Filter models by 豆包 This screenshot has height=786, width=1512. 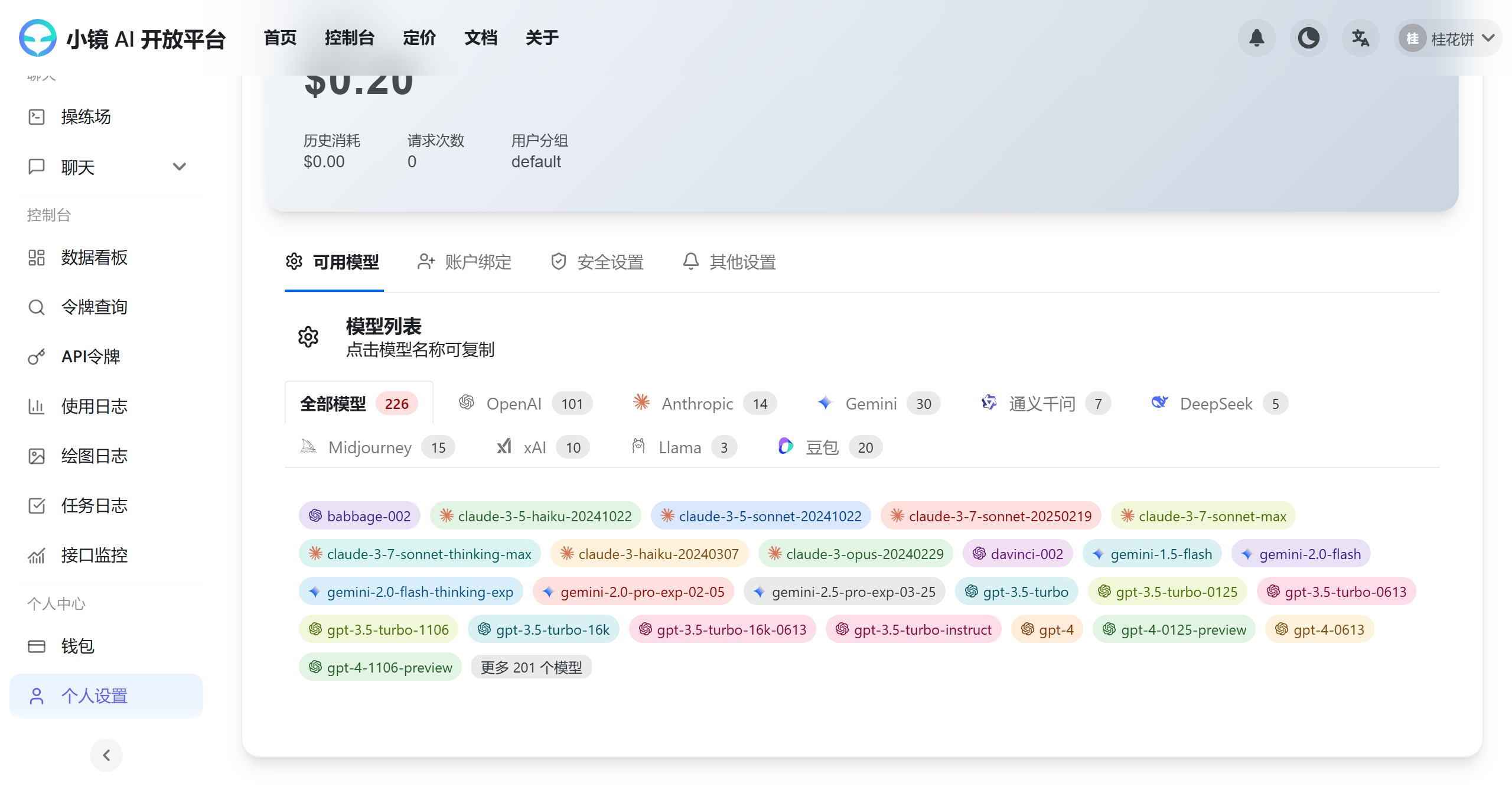830,447
